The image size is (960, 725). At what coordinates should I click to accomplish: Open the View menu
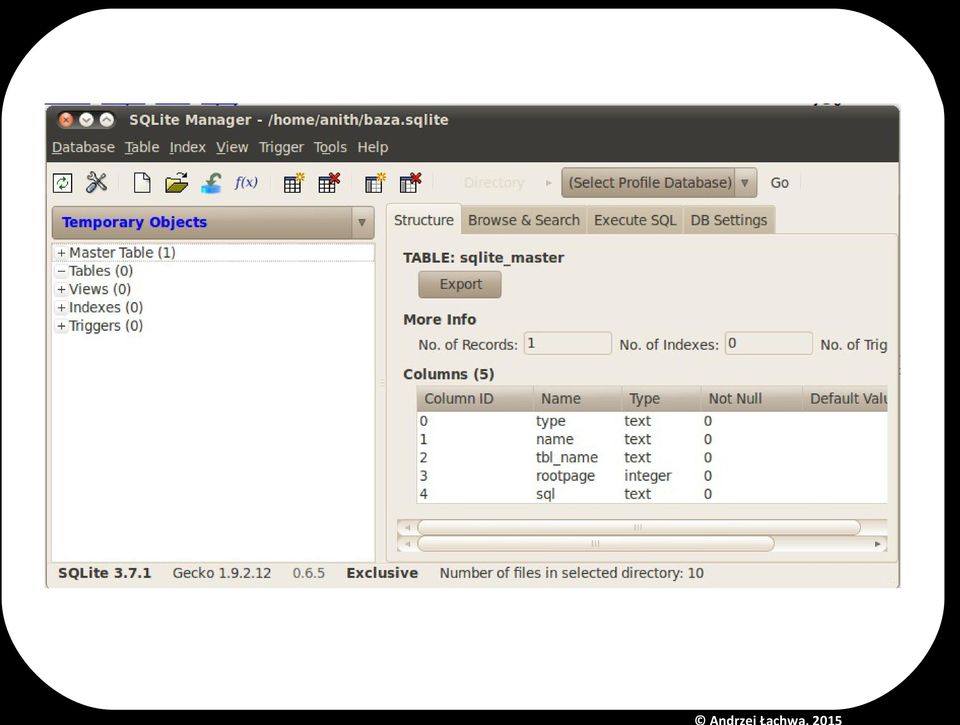coord(232,147)
